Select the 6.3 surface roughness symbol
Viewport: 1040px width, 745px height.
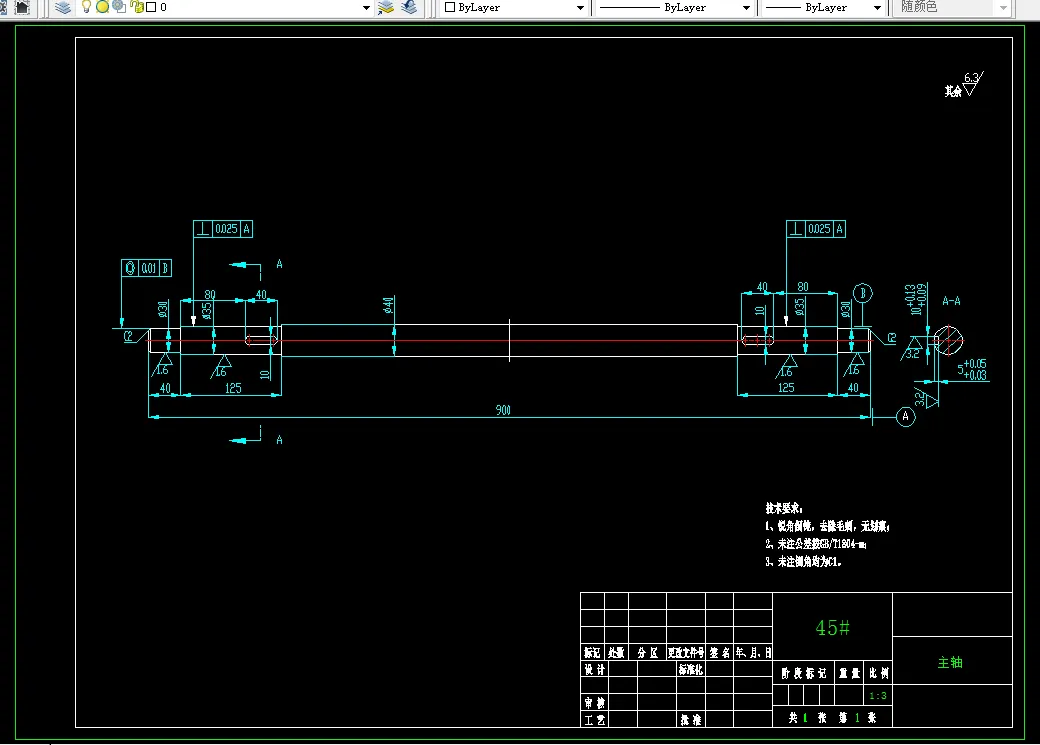[972, 85]
